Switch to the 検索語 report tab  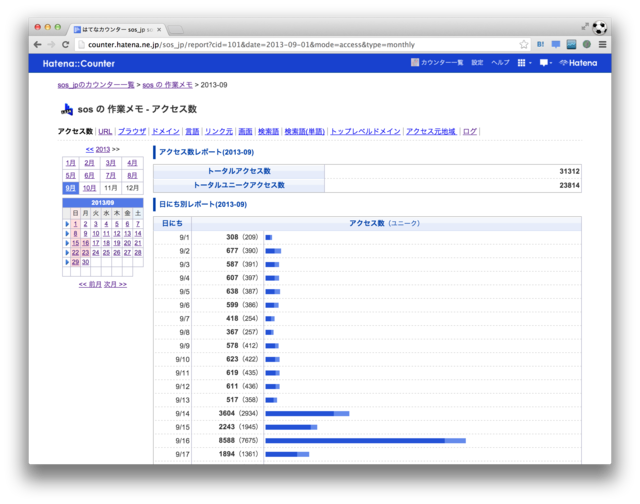pyautogui.click(x=269, y=131)
